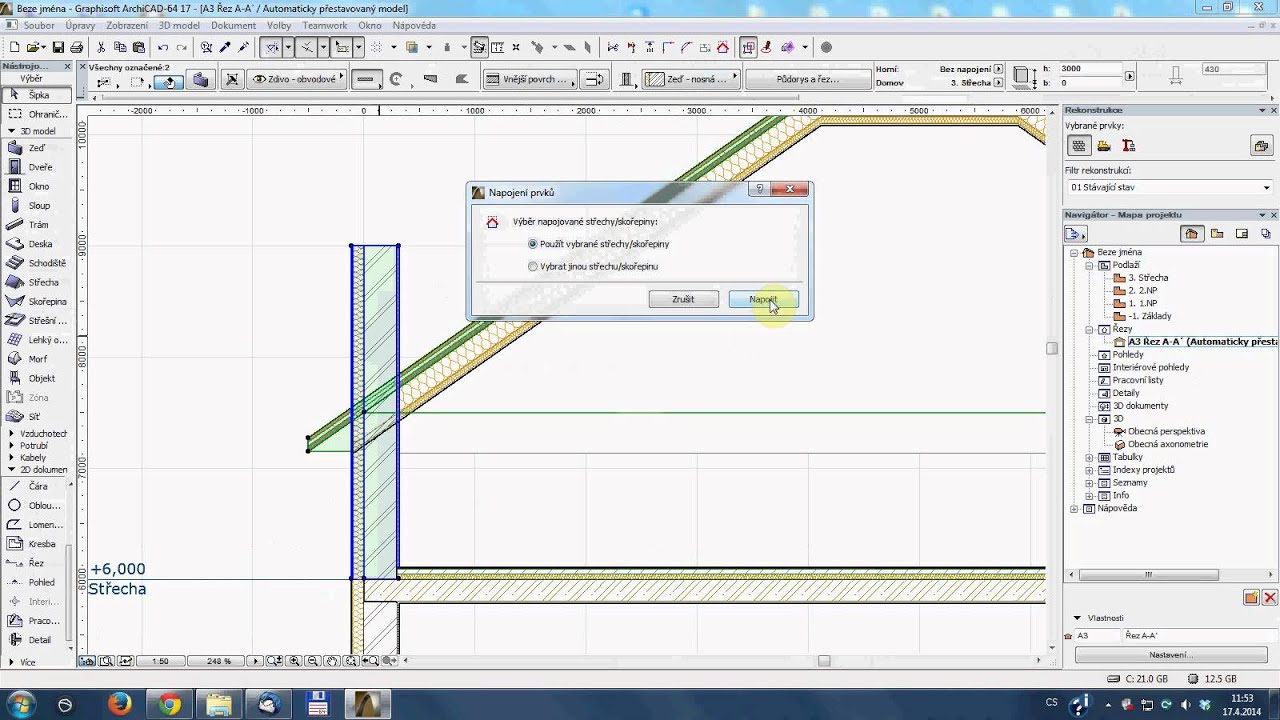Select '-1. Základy' story in Navigator

point(1150,316)
